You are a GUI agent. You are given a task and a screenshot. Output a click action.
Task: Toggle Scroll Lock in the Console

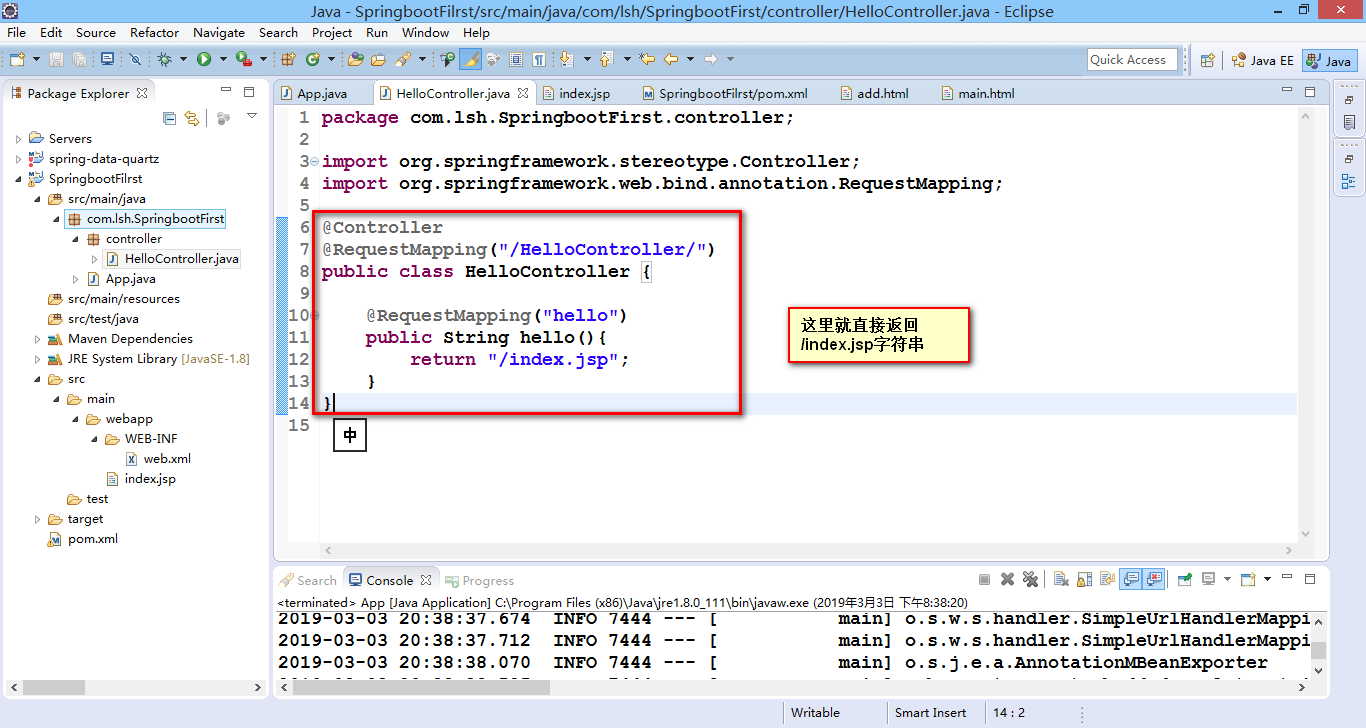point(1084,579)
